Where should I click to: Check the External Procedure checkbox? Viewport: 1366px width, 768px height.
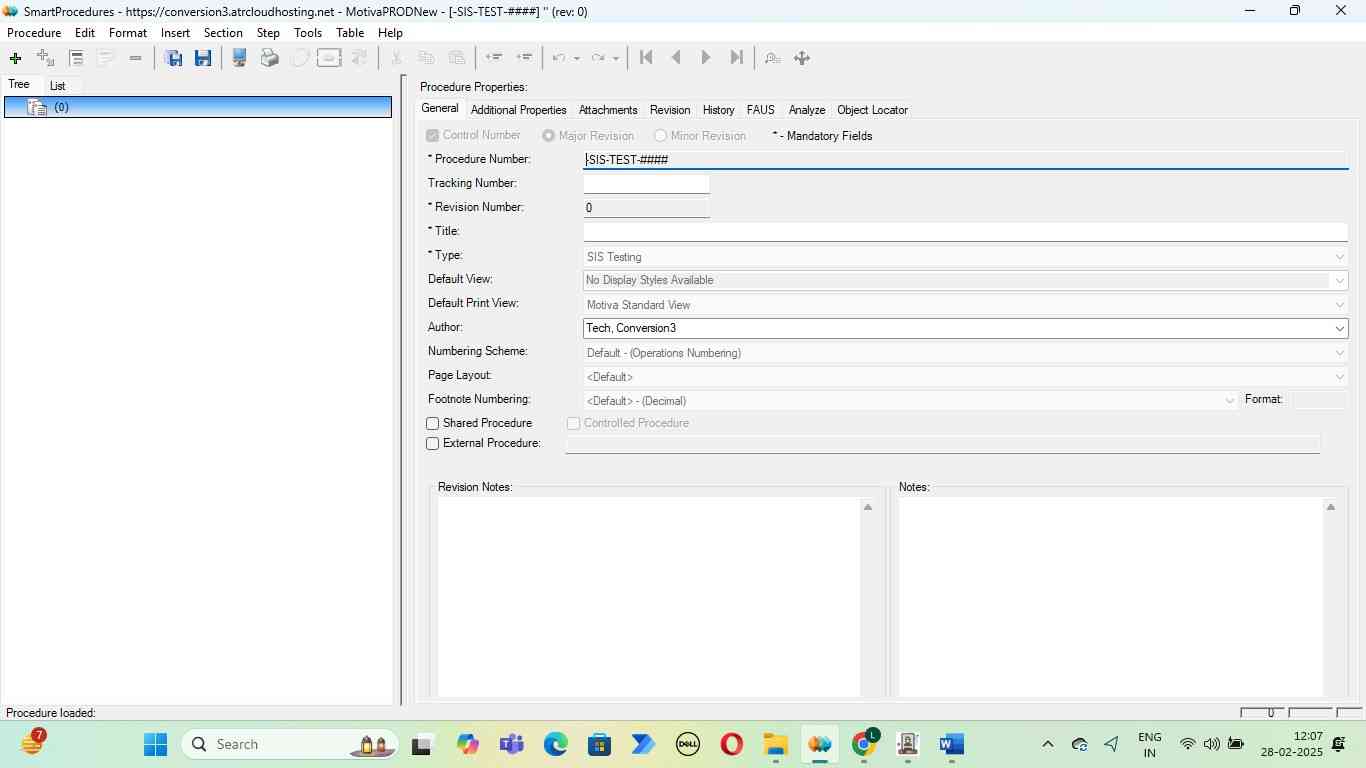433,444
